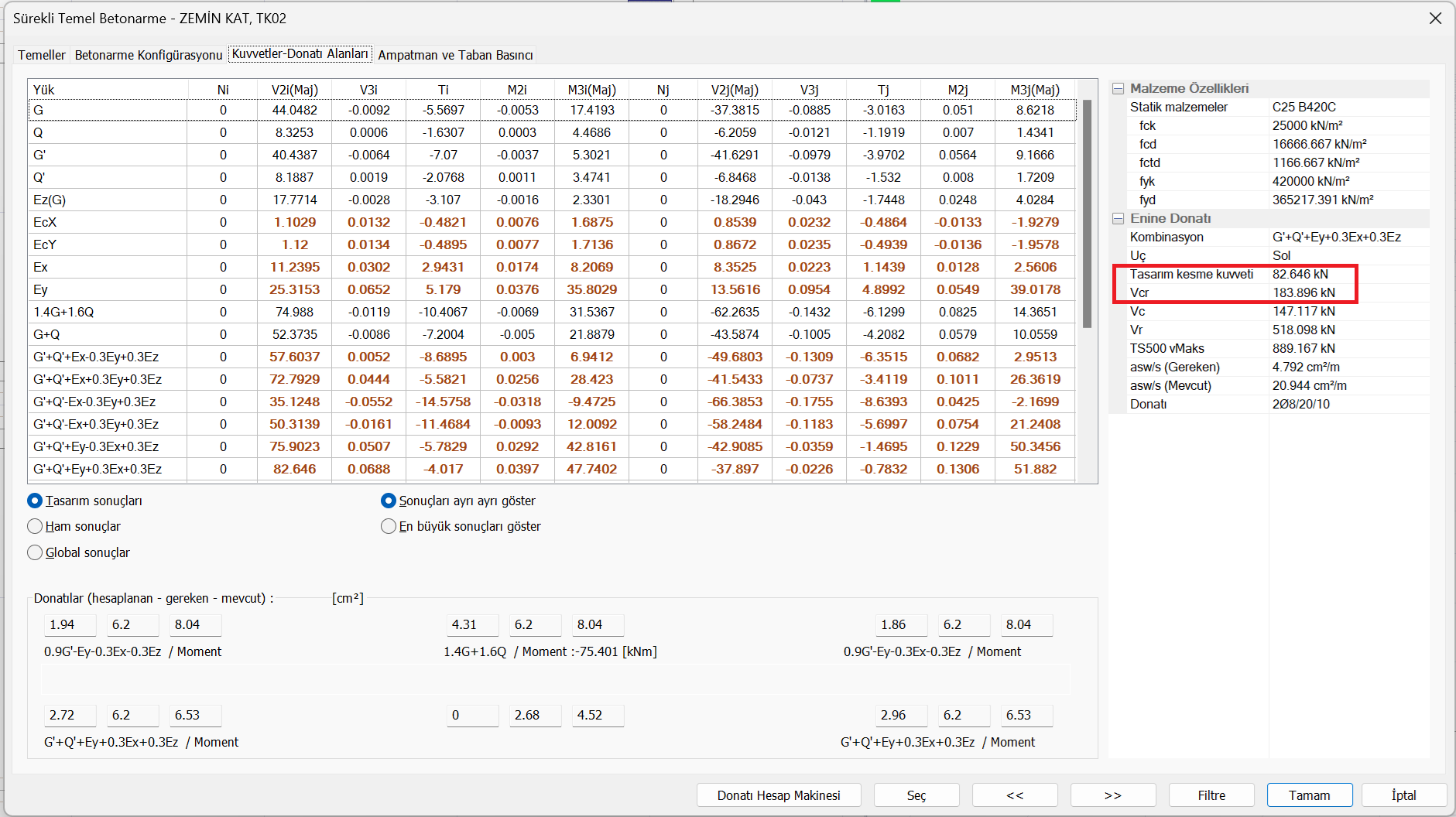
Task: Collapse the Enine Donatı section
Action: tap(1118, 218)
